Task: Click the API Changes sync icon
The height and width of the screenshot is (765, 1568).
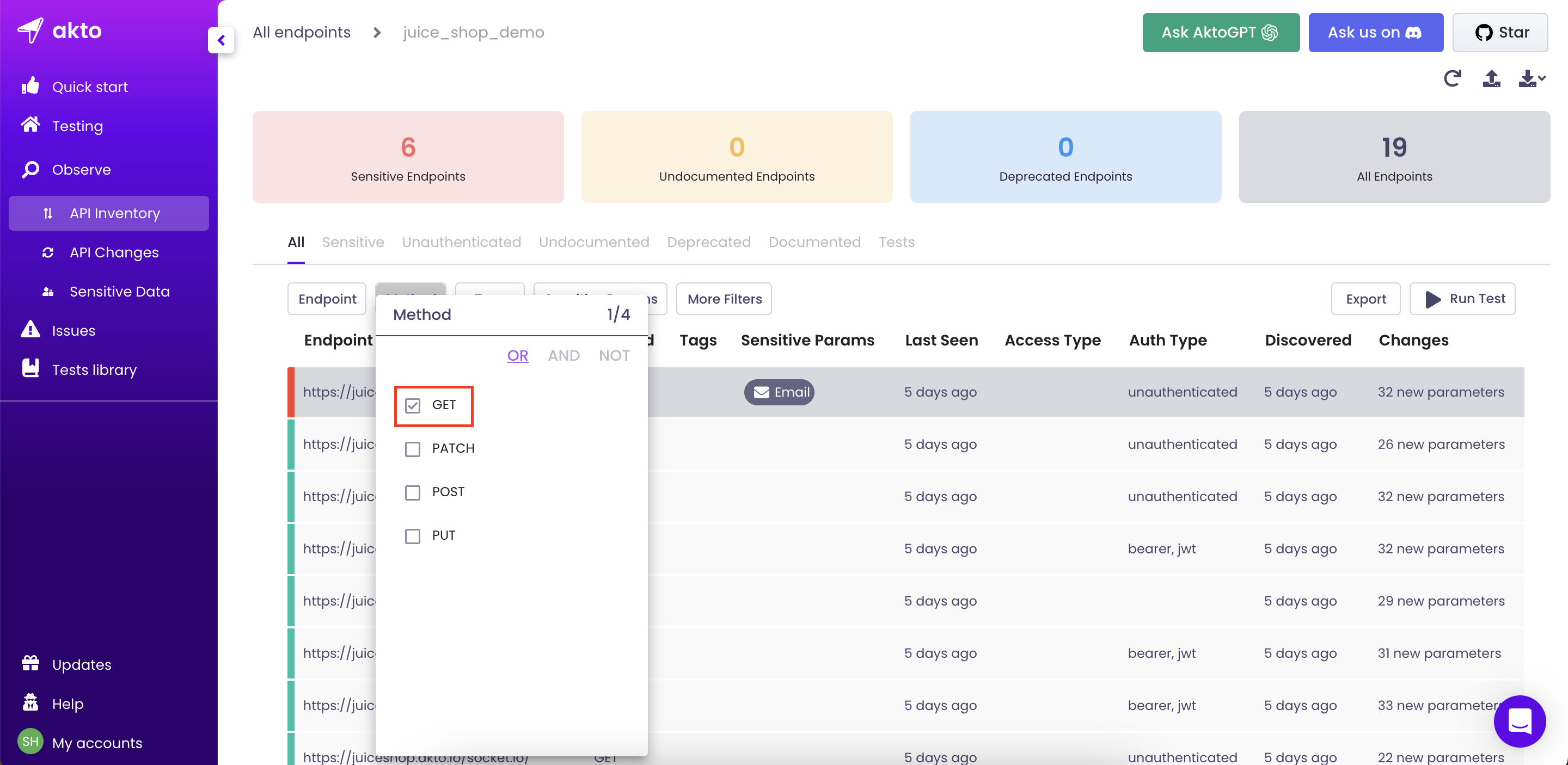Action: point(48,252)
